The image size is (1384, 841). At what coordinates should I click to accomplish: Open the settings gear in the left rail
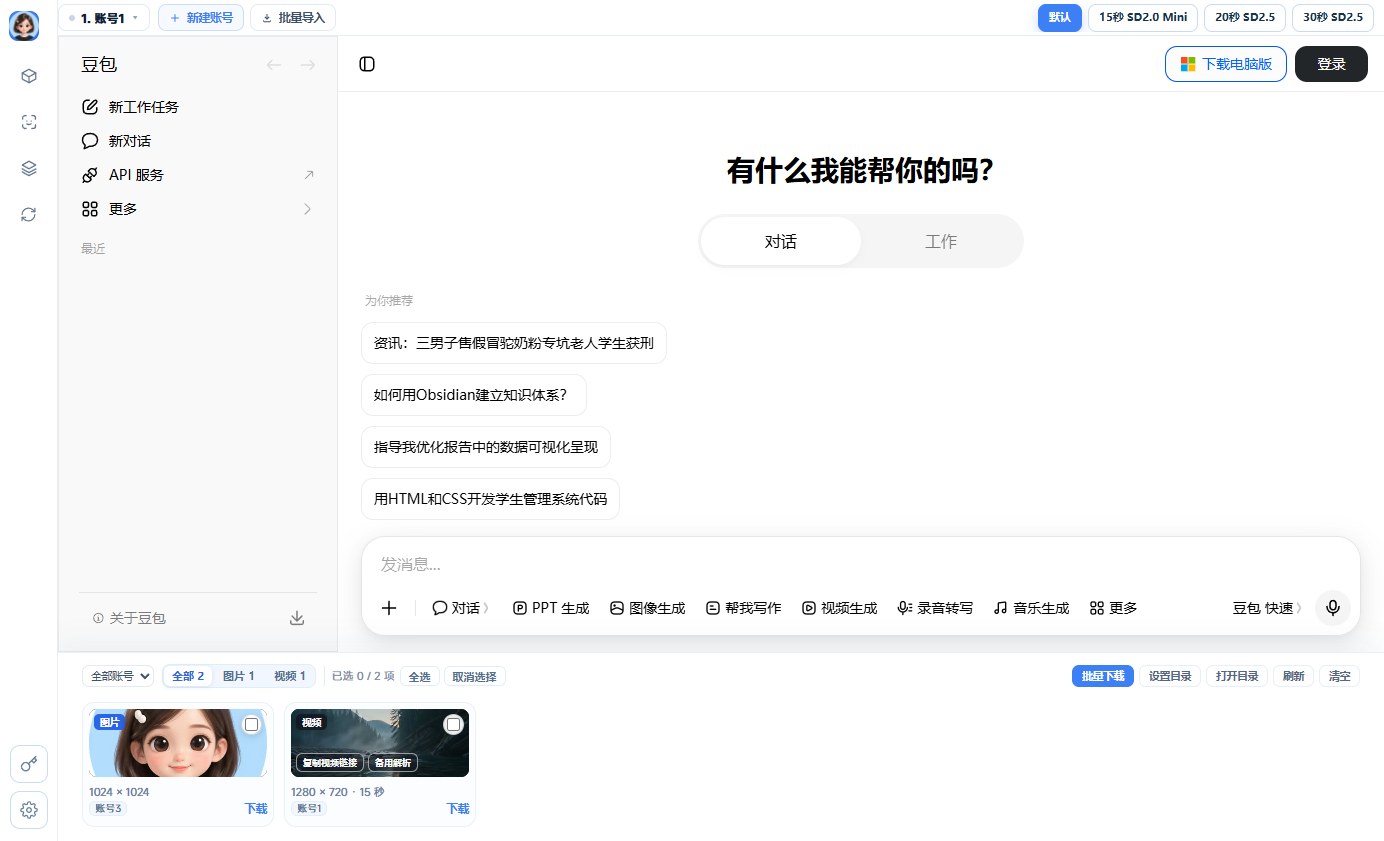click(x=29, y=810)
